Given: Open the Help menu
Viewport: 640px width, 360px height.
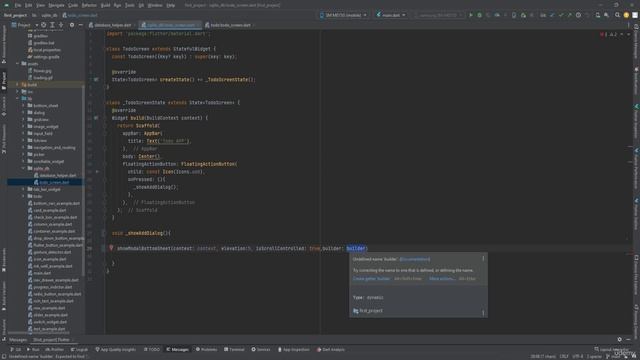Looking at the screenshot, I should (171, 5).
